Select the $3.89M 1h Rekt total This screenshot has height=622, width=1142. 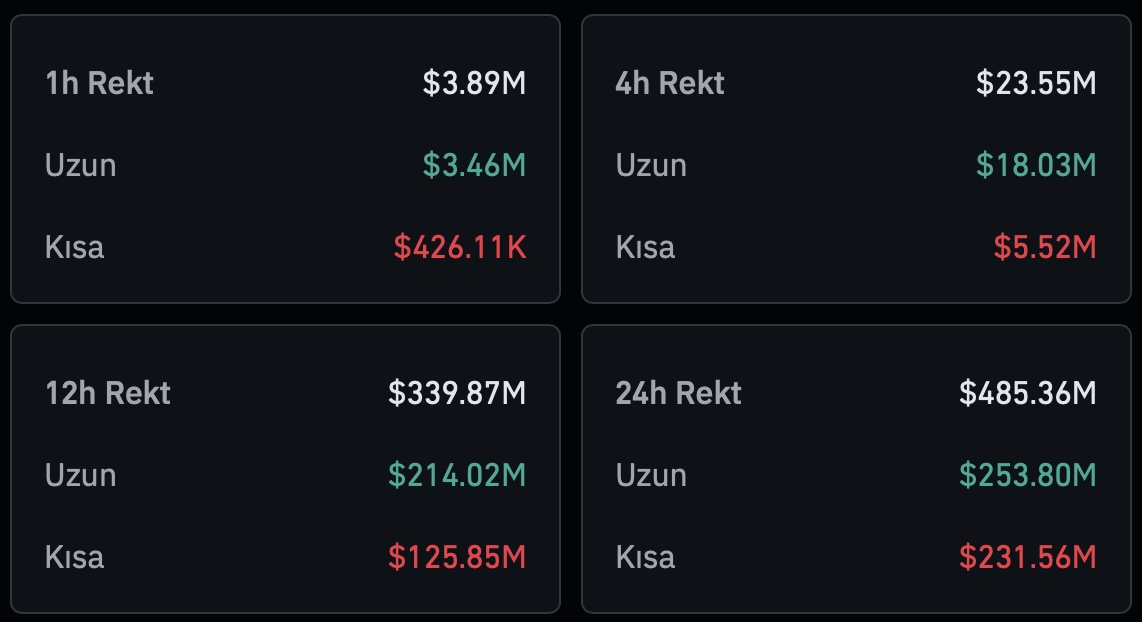[x=474, y=83]
